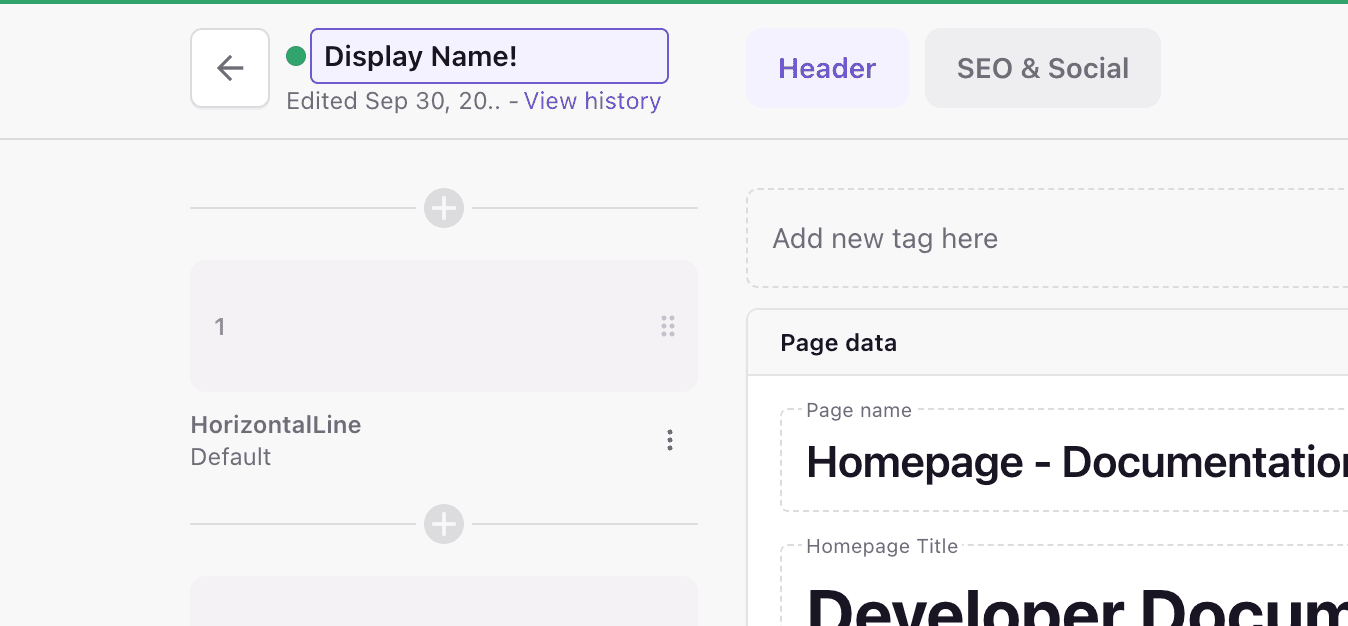Open the View history link
The image size is (1348, 626).
pyautogui.click(x=592, y=101)
